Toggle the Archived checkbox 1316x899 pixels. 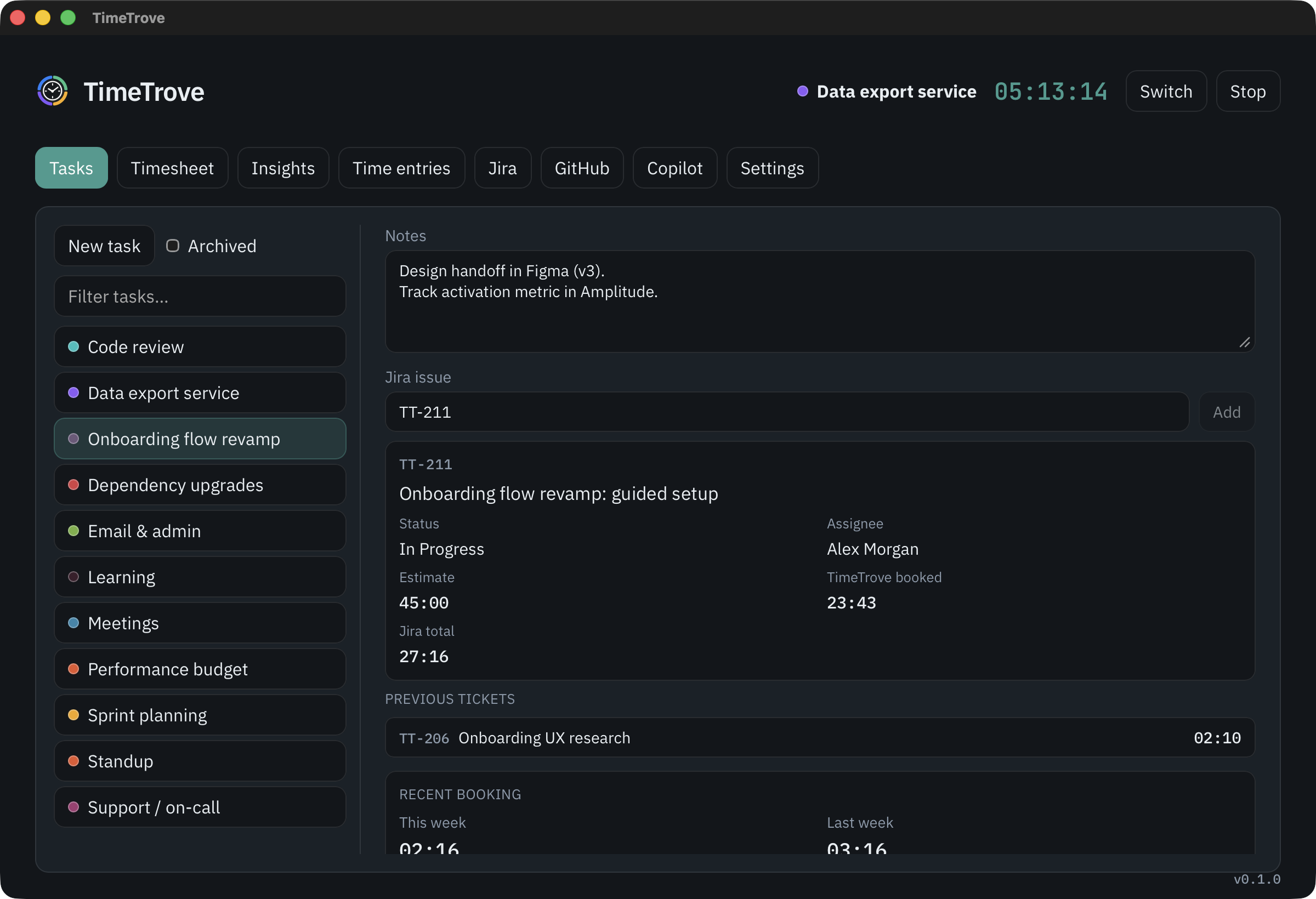point(173,246)
